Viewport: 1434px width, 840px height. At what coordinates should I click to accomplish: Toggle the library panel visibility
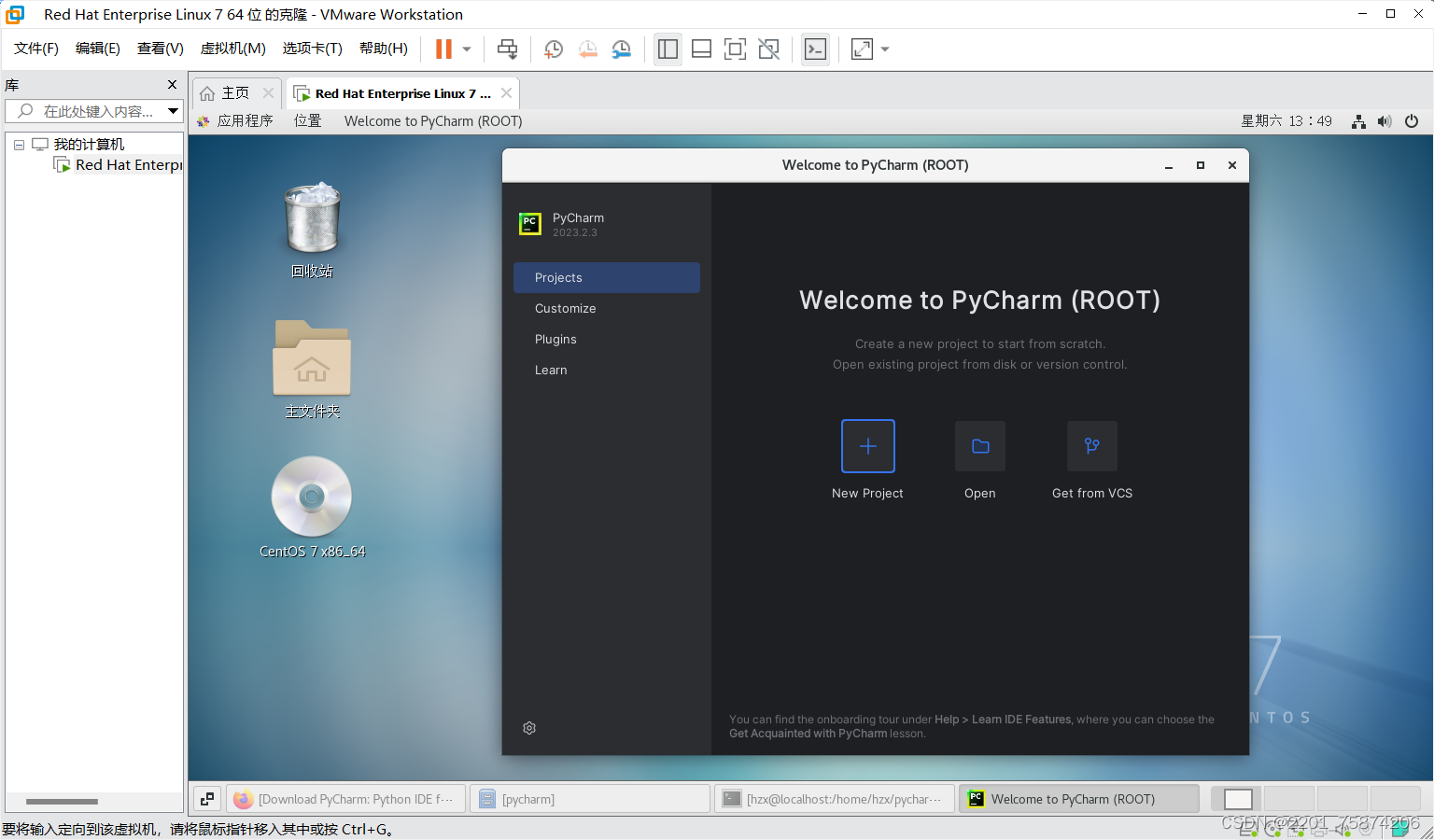[x=668, y=49]
